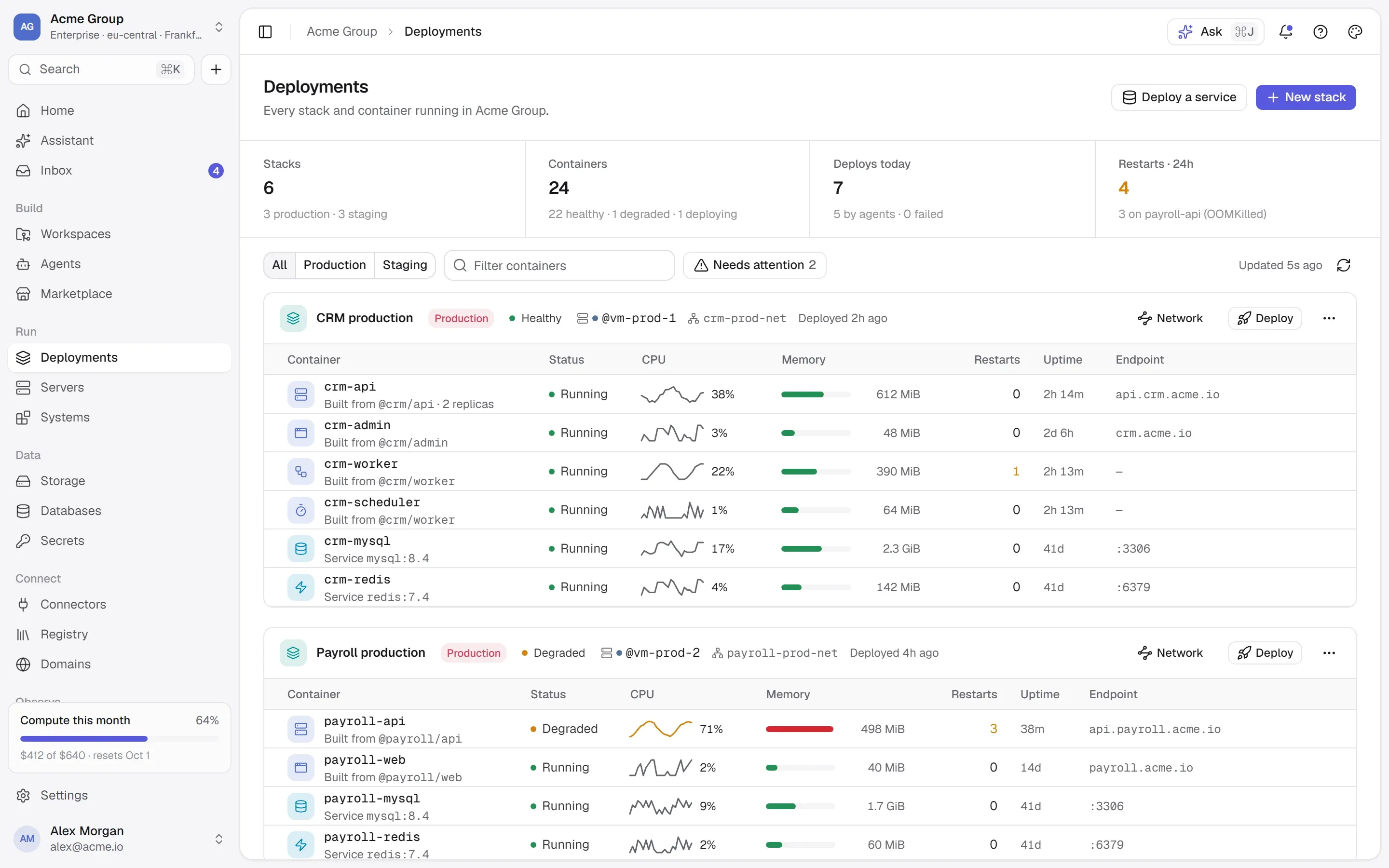Click the api.payroll.acme.io endpoint
Screen dimensions: 1389x868
(1155, 730)
